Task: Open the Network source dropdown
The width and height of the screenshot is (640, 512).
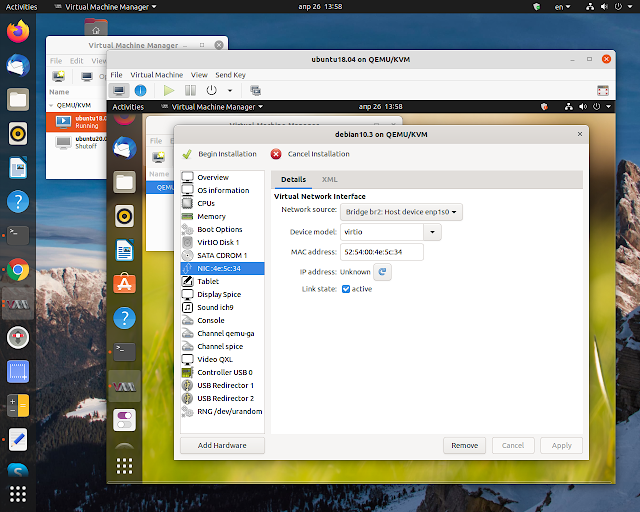Action: (401, 212)
